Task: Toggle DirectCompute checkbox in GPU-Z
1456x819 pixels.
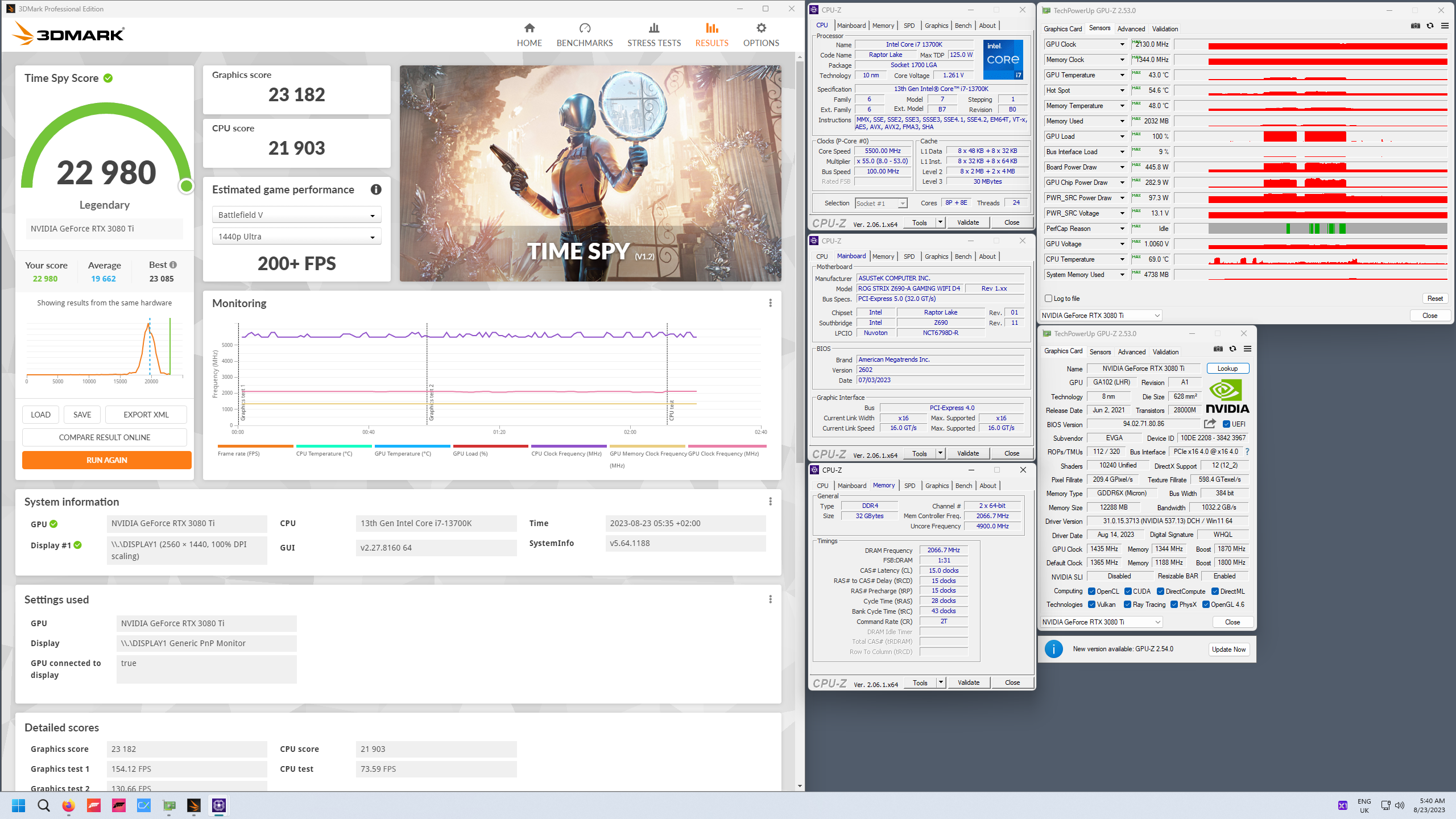Action: click(x=1160, y=591)
